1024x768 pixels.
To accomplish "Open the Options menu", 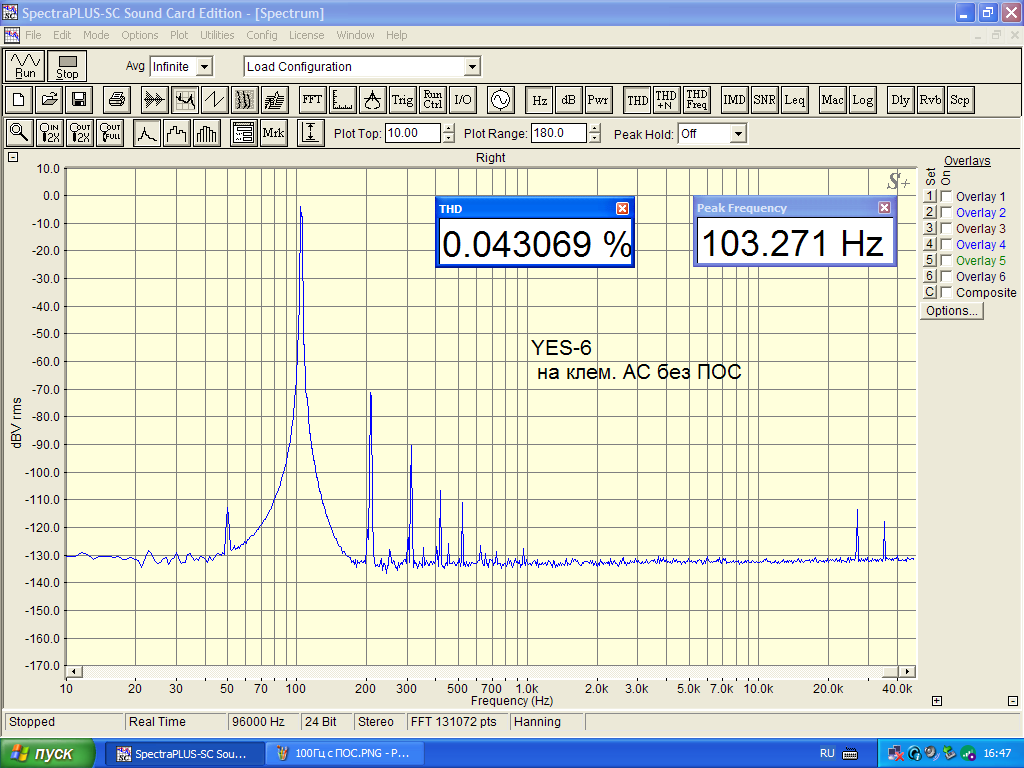I will coord(140,35).
